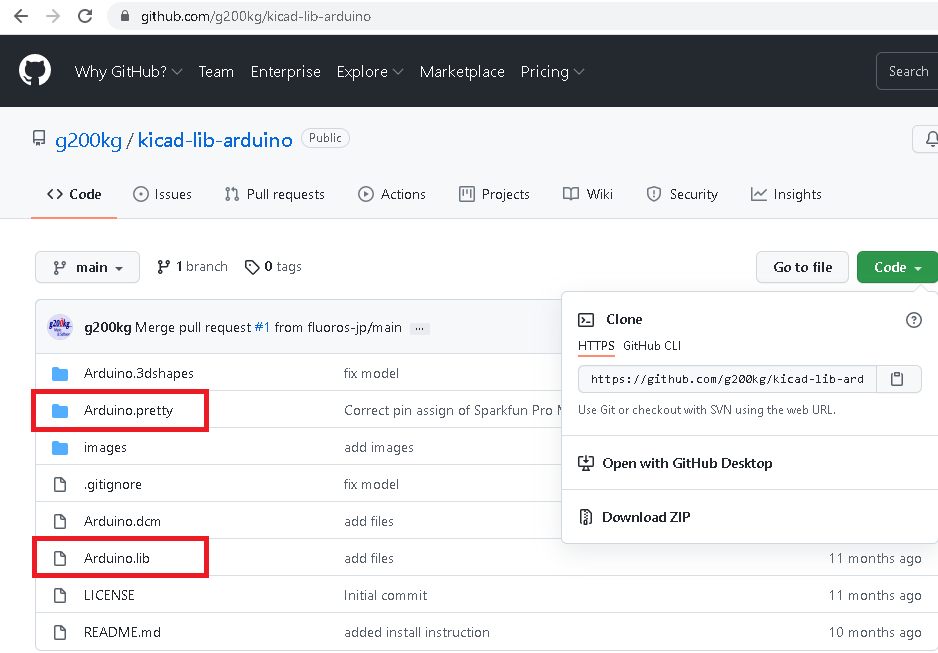Open the 'added install instruction' commit message
Viewport: 938px width, 653px height.
[417, 633]
